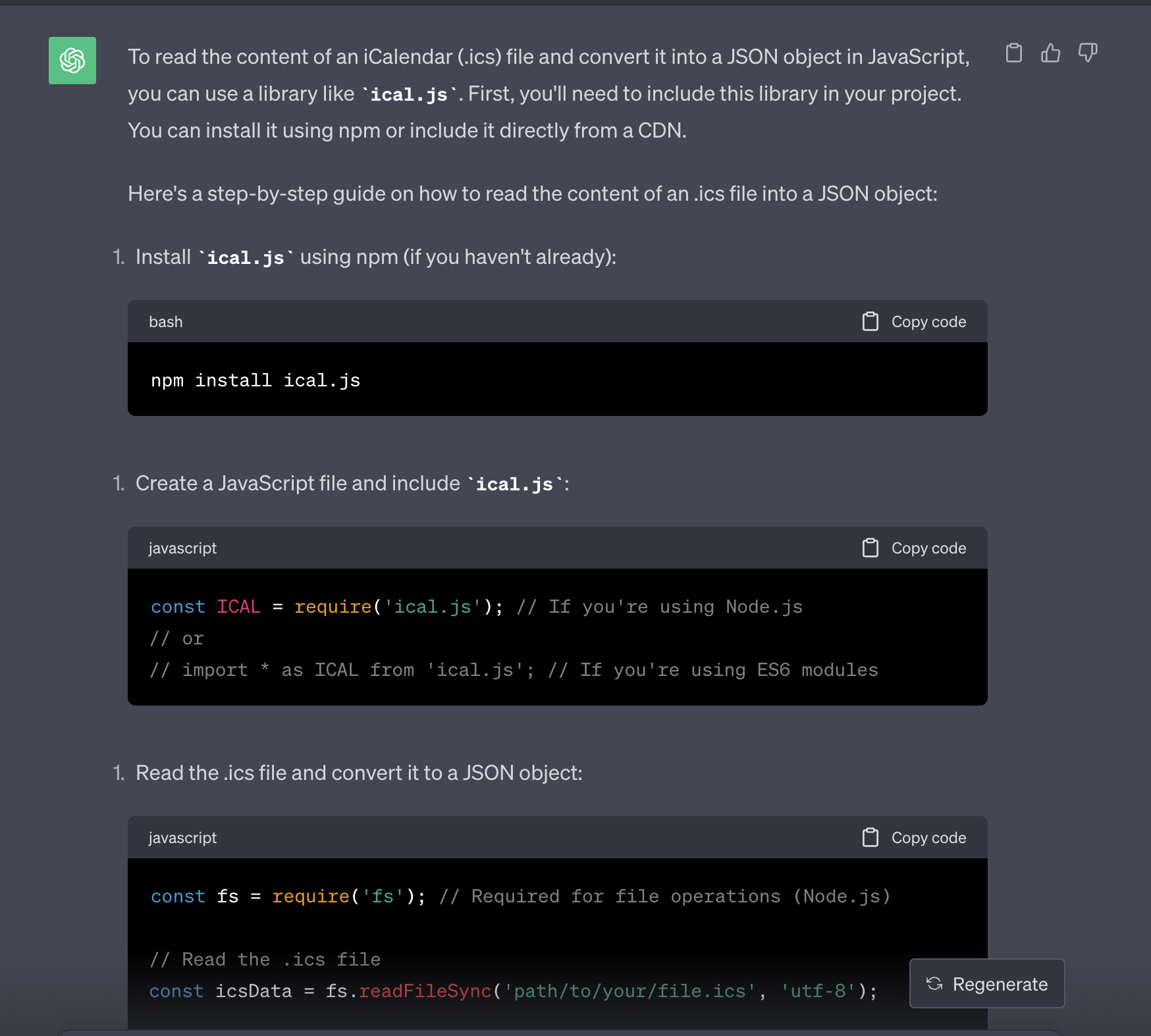Click the ChatGPT avatar logo icon
Image resolution: width=1151 pixels, height=1036 pixels.
point(72,61)
